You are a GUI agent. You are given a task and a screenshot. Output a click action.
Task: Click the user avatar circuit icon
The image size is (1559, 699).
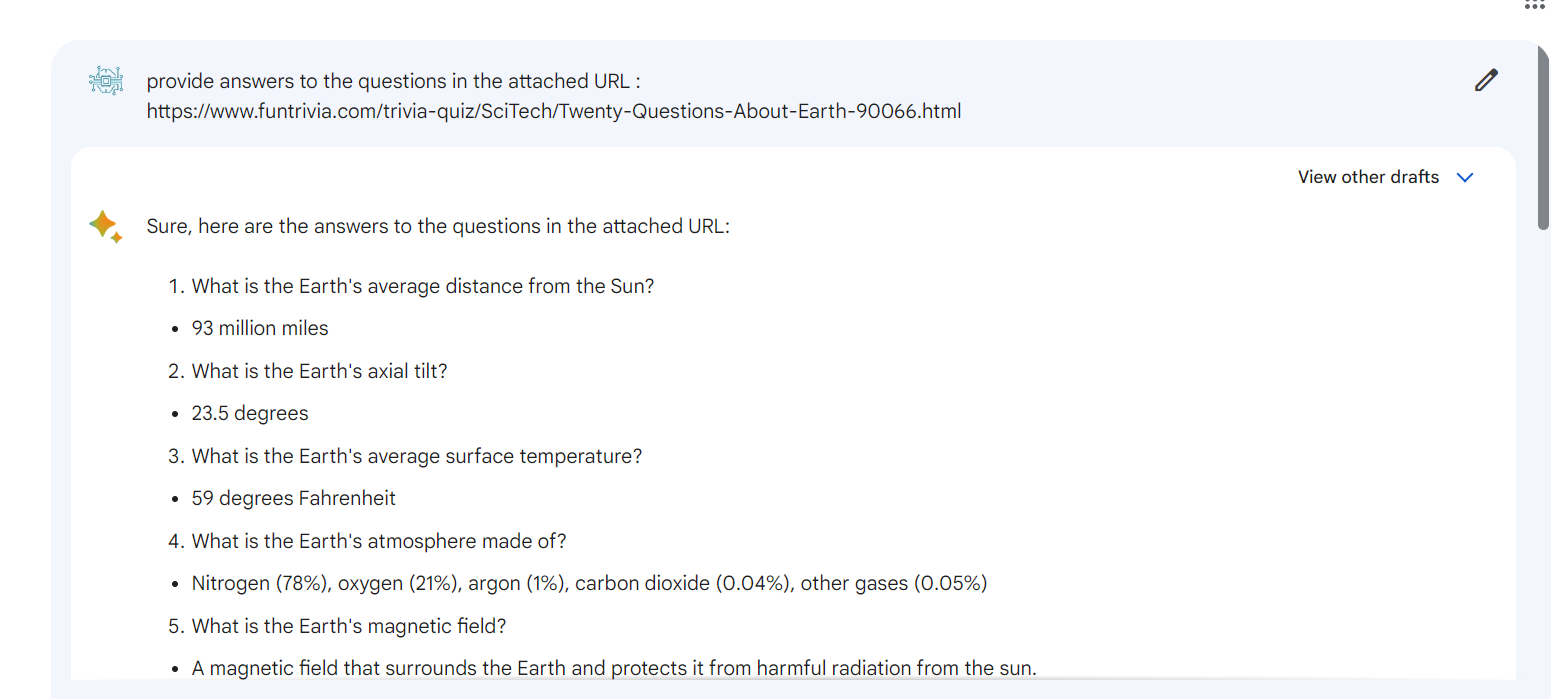point(105,80)
